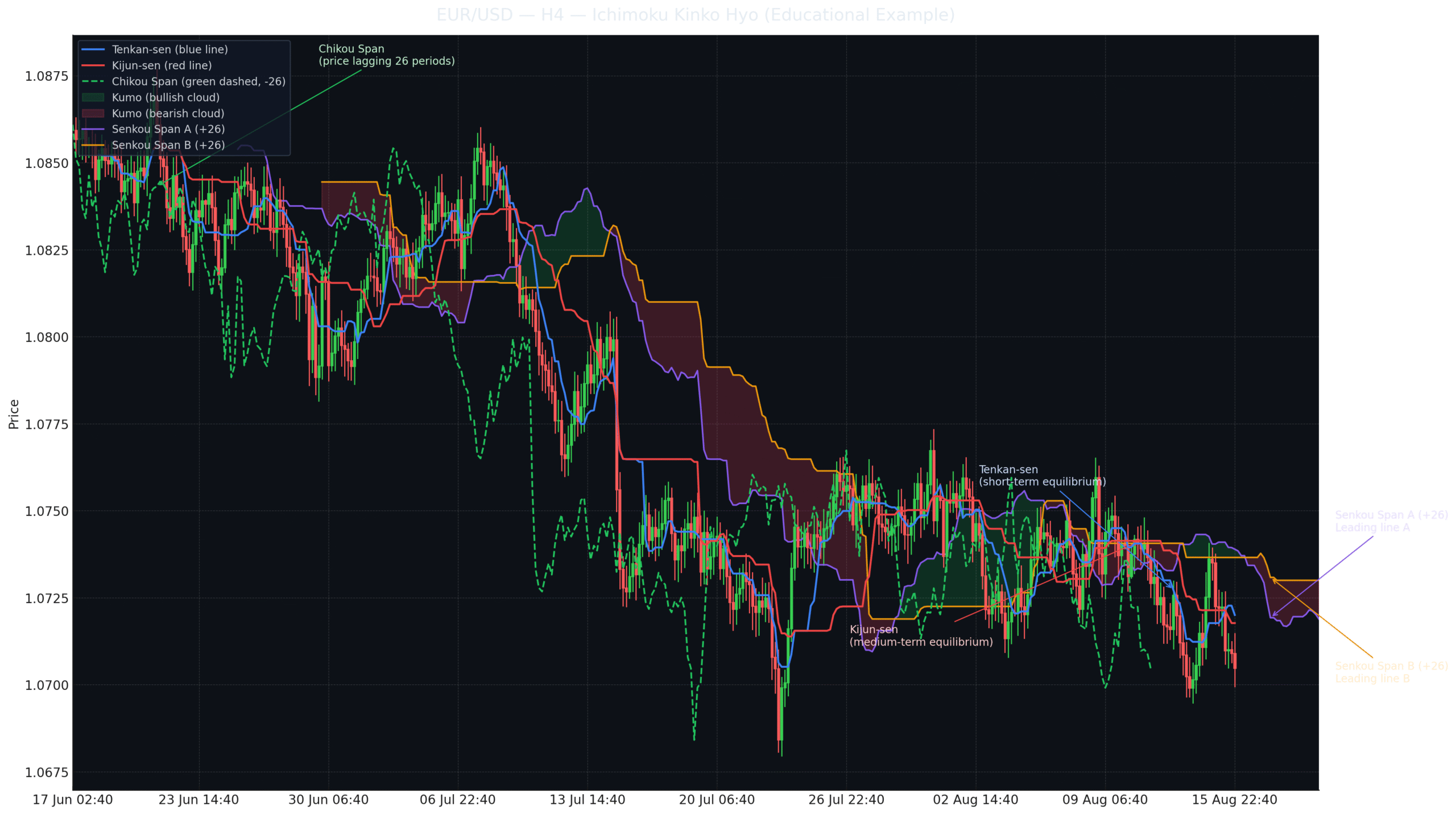Click the Kijun-sen medium-term equilibrium annotation
The width and height of the screenshot is (1456, 814).
tap(920, 635)
